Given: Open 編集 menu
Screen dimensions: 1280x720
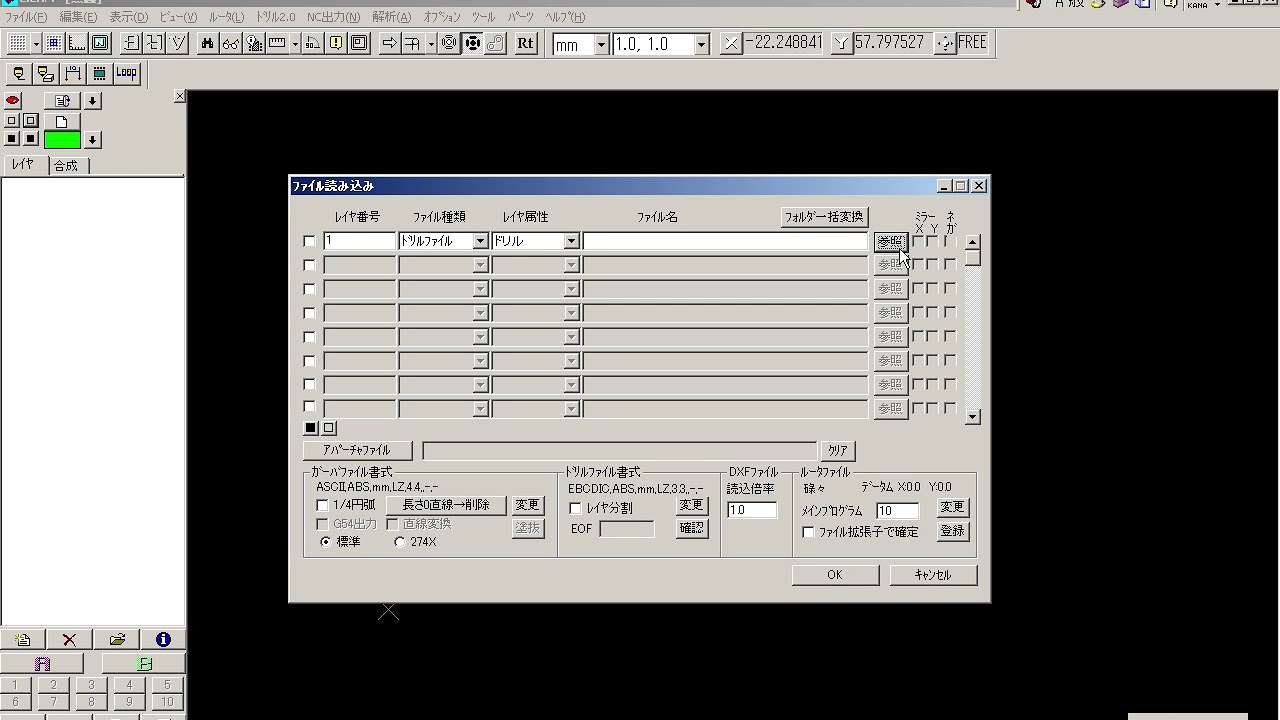Looking at the screenshot, I should [x=78, y=17].
